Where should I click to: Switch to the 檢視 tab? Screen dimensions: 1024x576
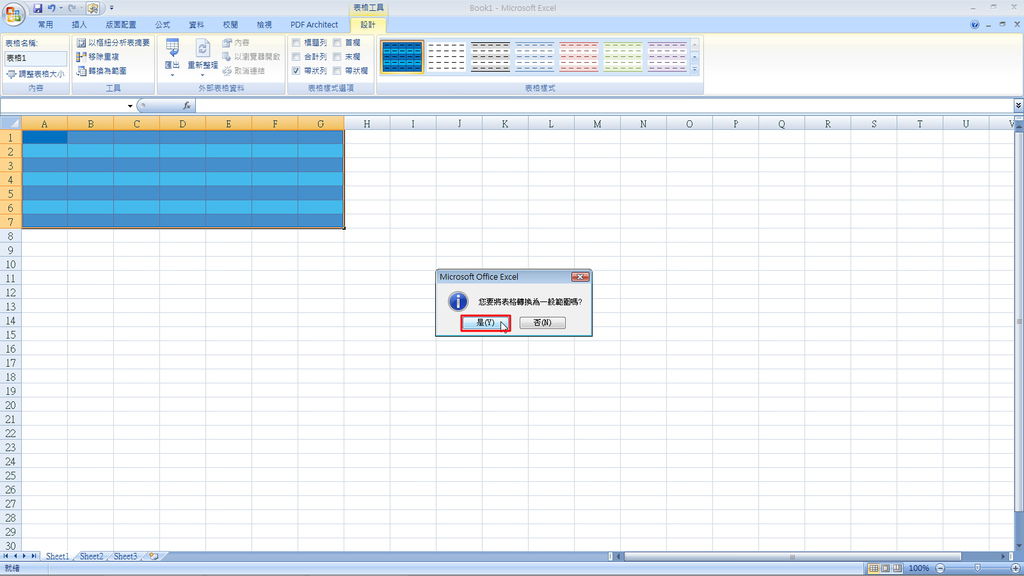pos(264,25)
